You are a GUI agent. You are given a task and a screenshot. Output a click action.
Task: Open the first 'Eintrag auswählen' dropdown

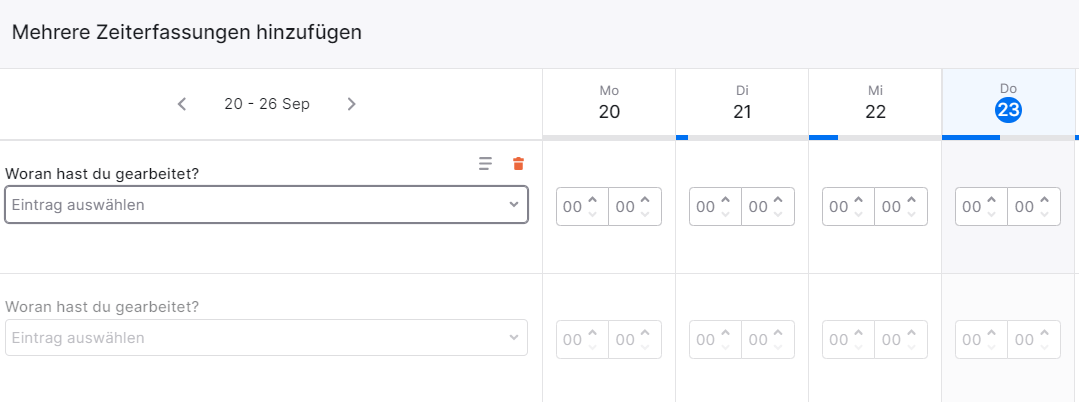(x=266, y=204)
